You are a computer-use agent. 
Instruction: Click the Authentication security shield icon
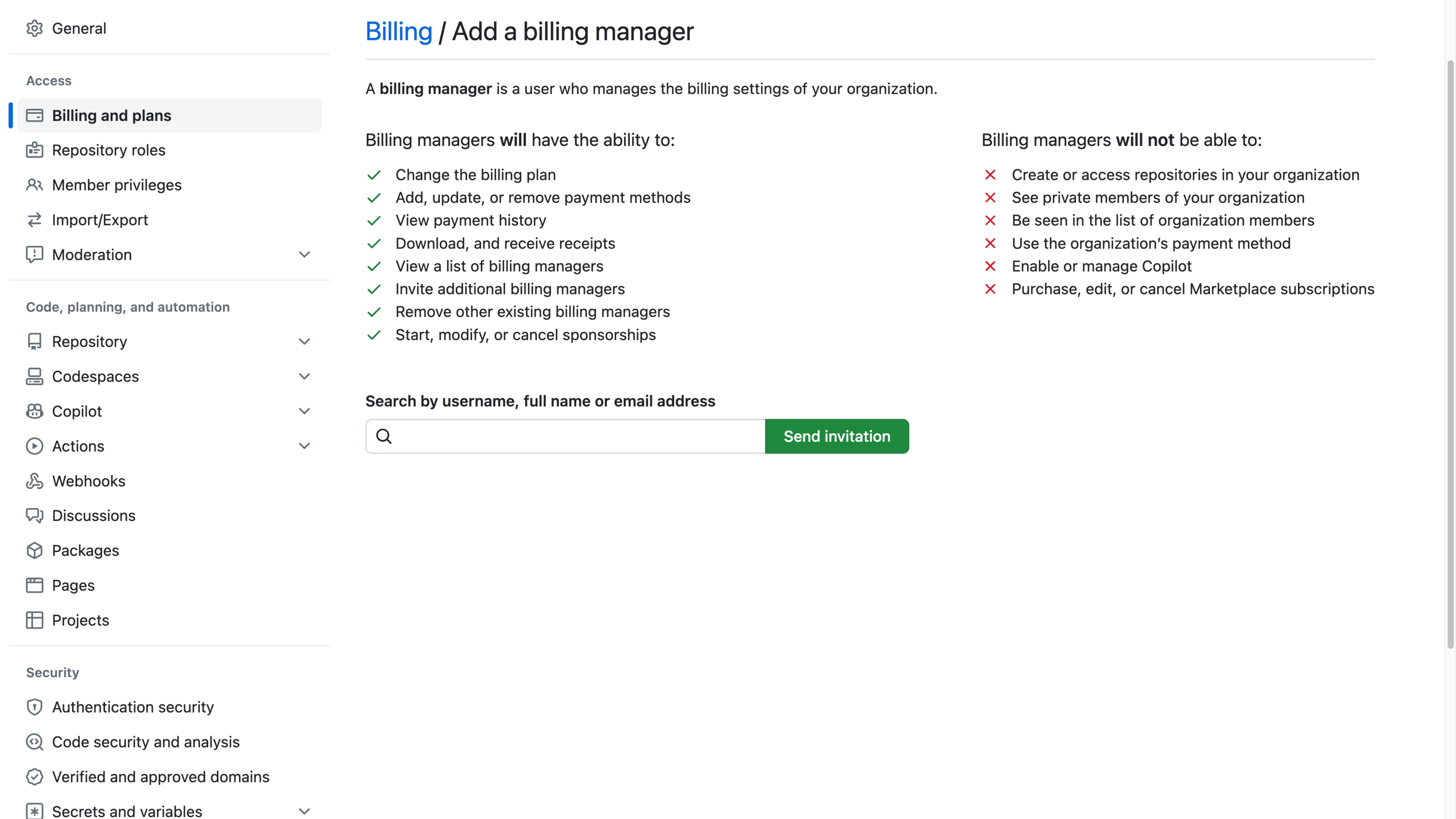(x=34, y=707)
